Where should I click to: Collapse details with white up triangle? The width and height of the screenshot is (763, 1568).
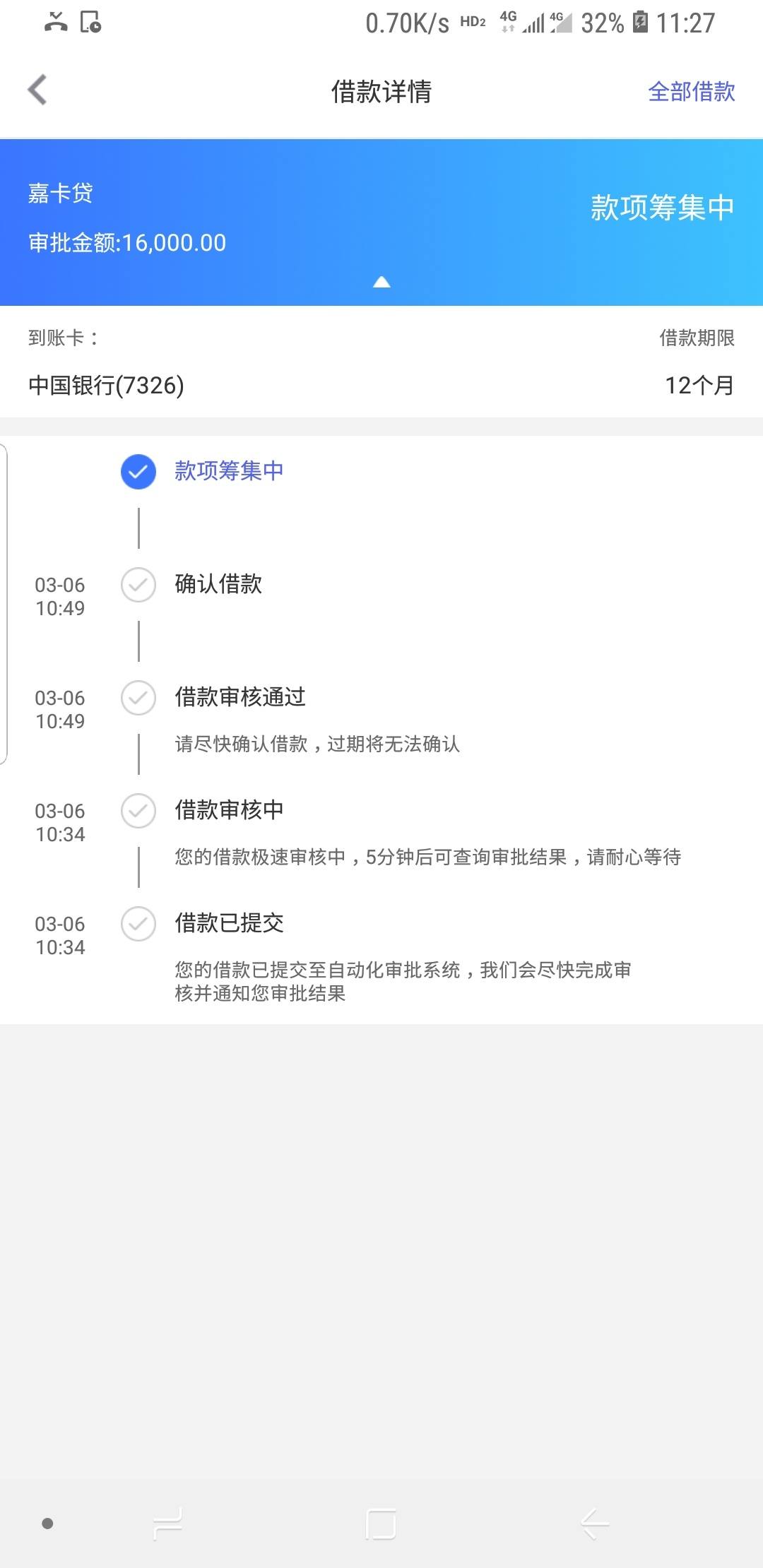click(381, 282)
